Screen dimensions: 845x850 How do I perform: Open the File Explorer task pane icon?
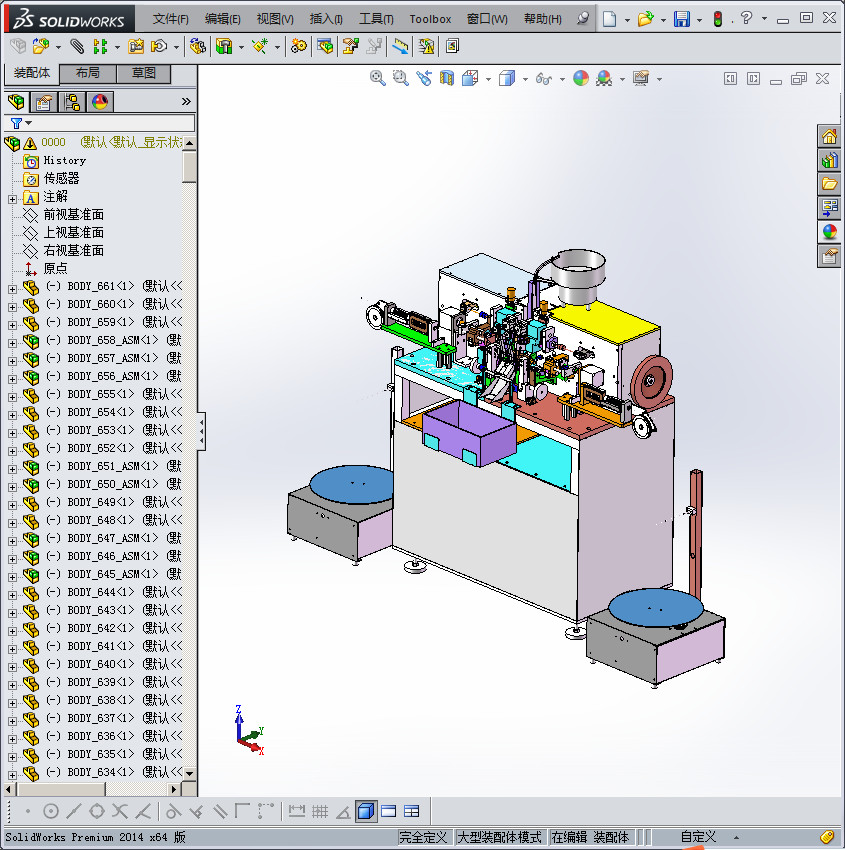[829, 184]
